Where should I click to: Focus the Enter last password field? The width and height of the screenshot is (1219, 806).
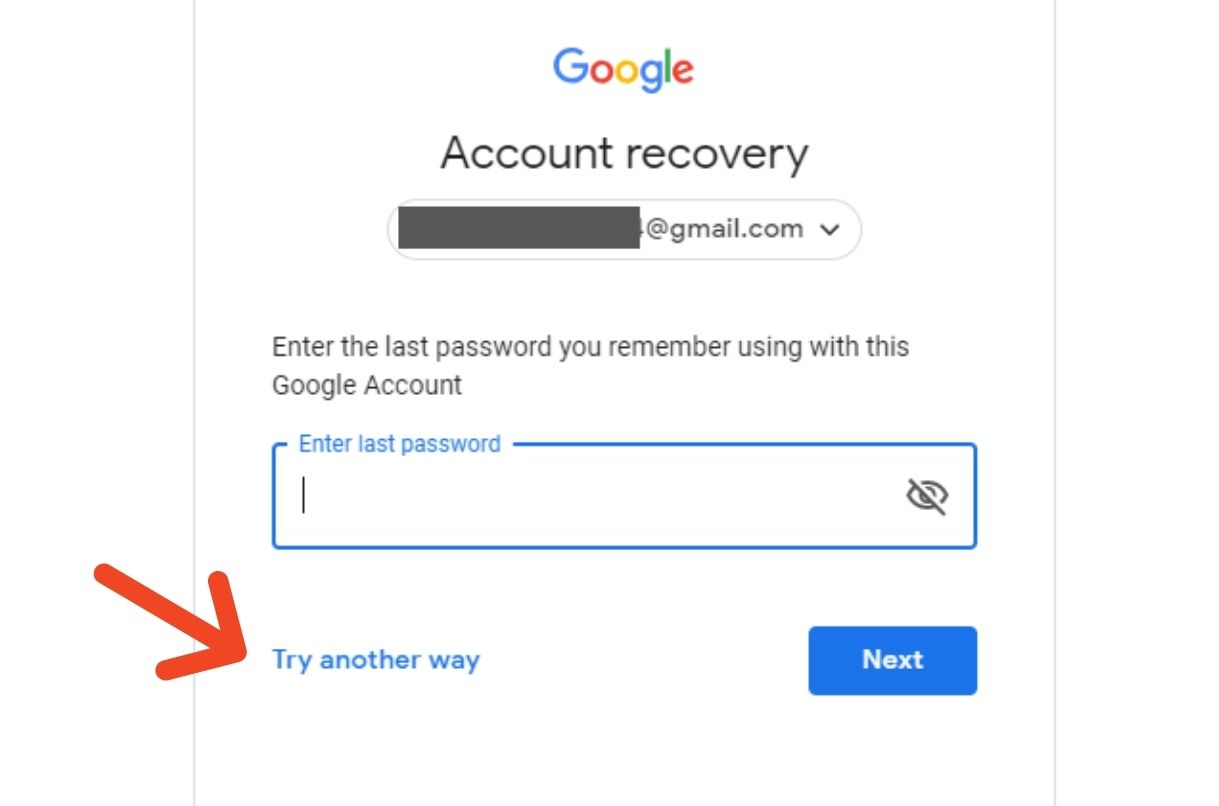click(624, 496)
